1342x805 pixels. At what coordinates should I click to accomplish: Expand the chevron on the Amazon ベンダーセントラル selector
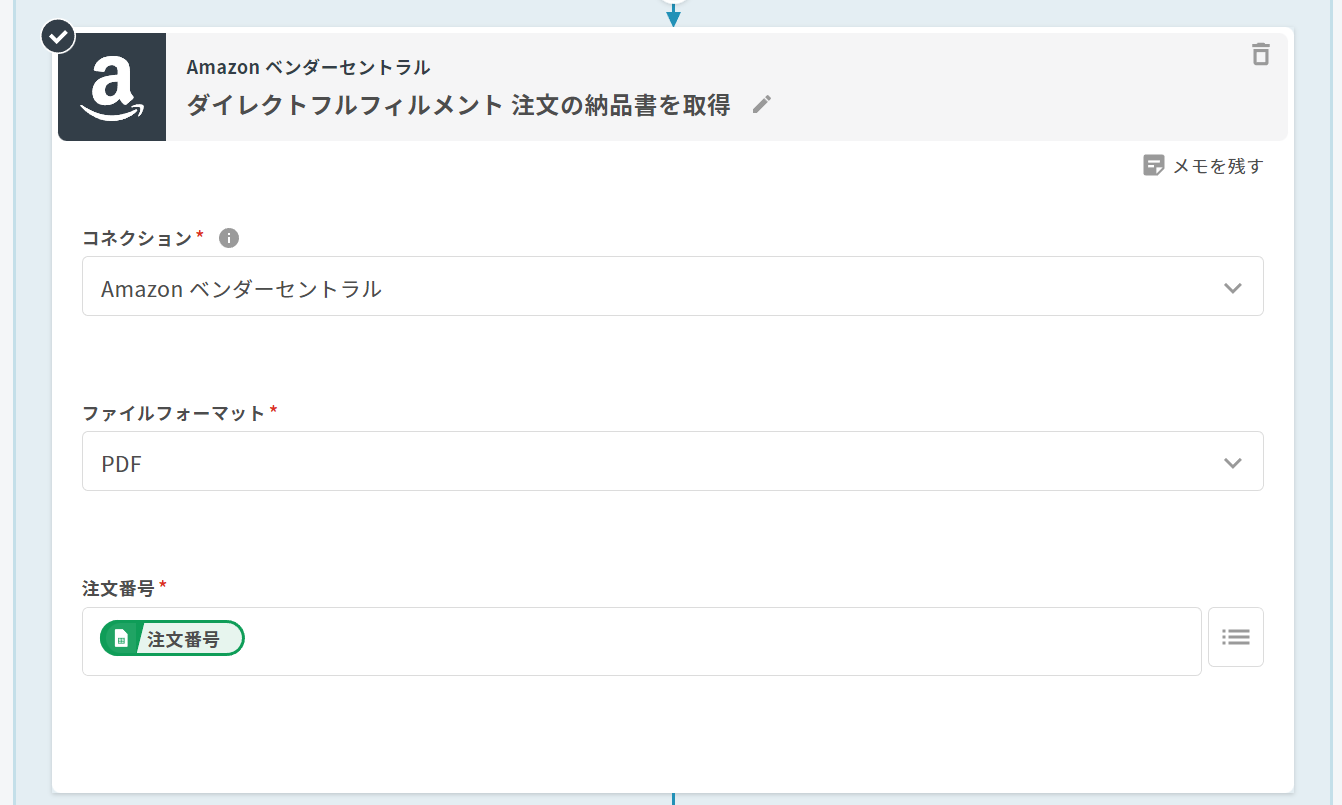(1232, 288)
